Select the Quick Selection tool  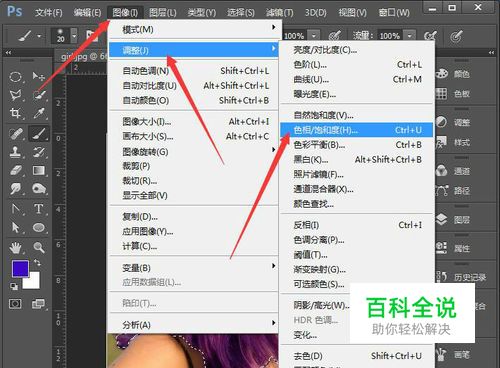pos(39,95)
